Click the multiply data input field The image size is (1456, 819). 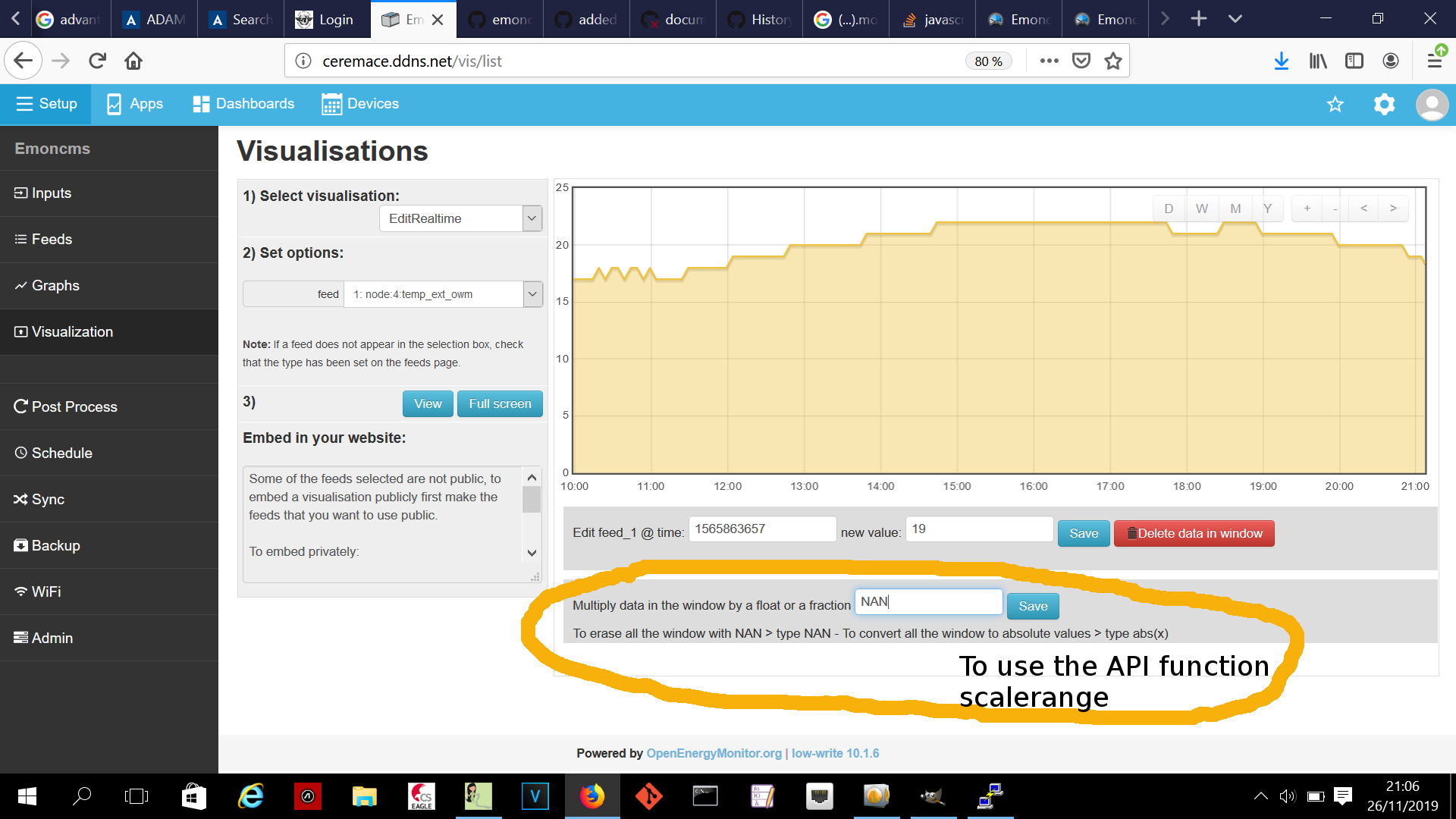click(x=928, y=602)
